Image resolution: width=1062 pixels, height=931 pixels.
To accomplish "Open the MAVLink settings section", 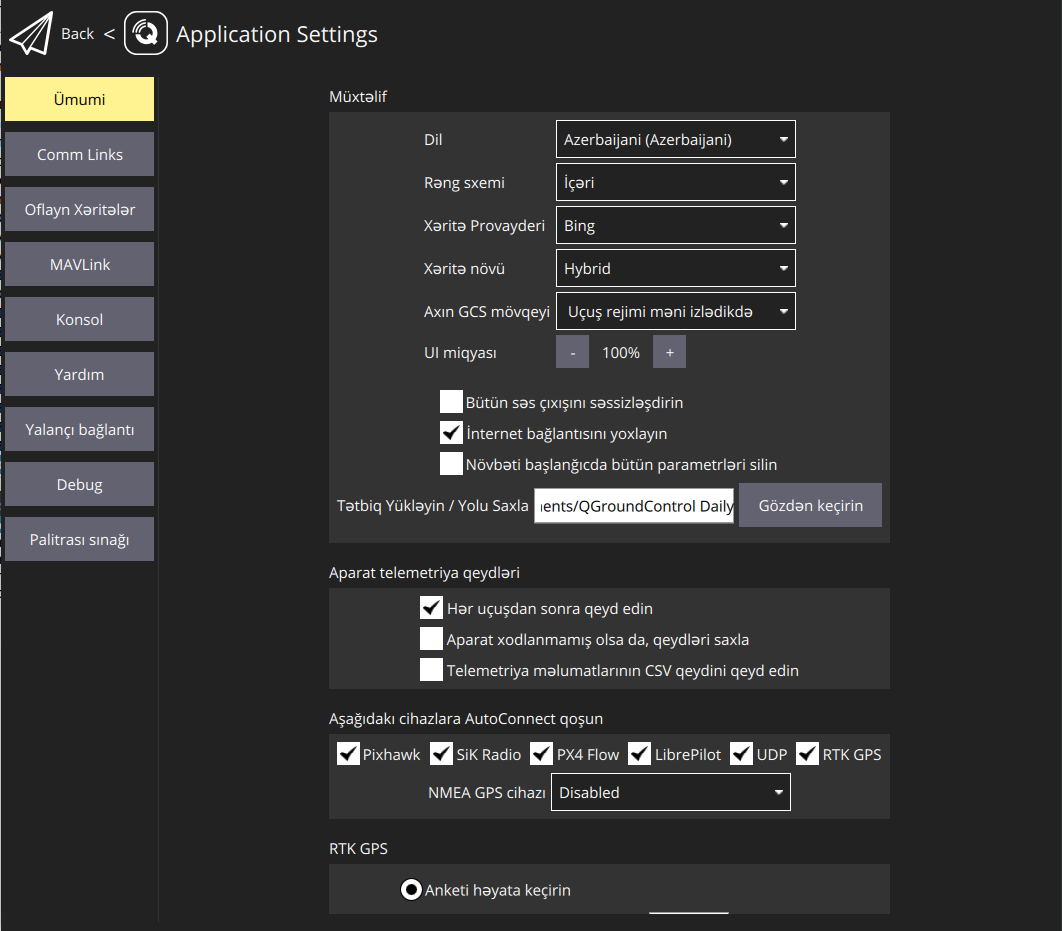I will [79, 263].
